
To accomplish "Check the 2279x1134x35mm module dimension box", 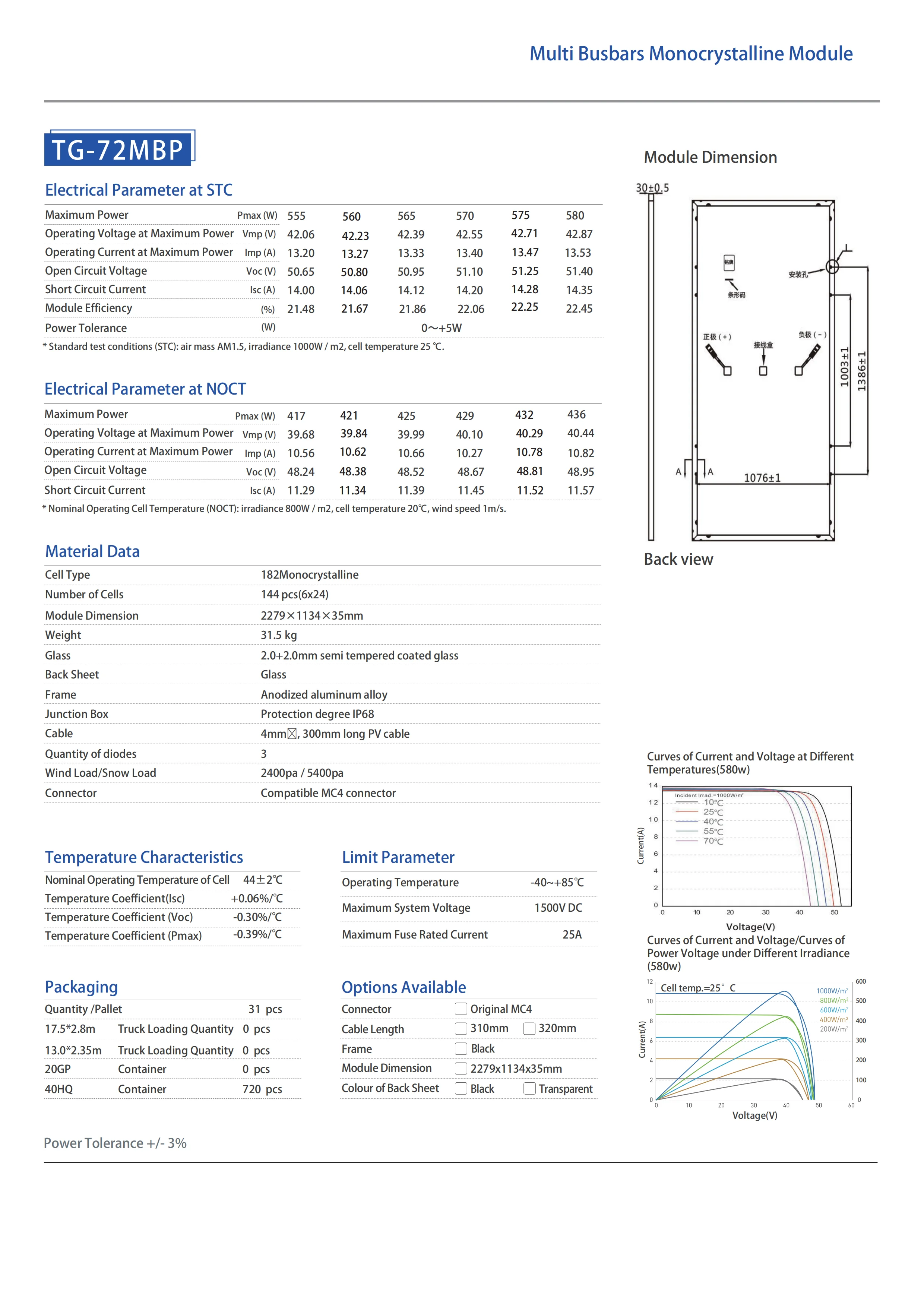I will pyautogui.click(x=461, y=1068).
